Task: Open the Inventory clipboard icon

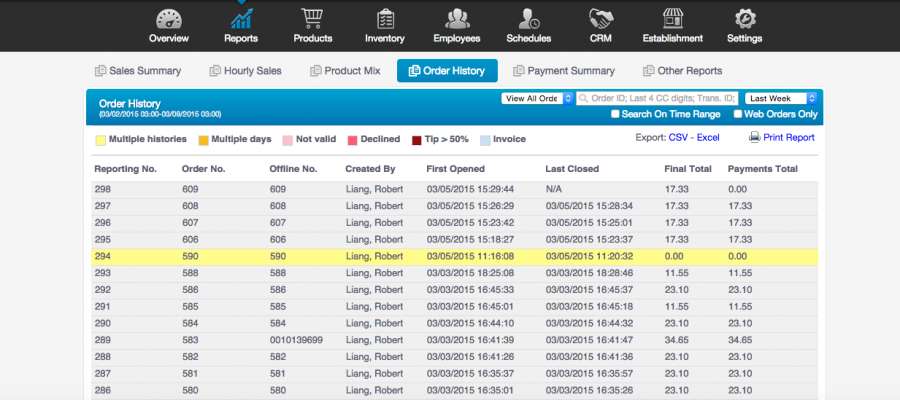Action: [385, 19]
